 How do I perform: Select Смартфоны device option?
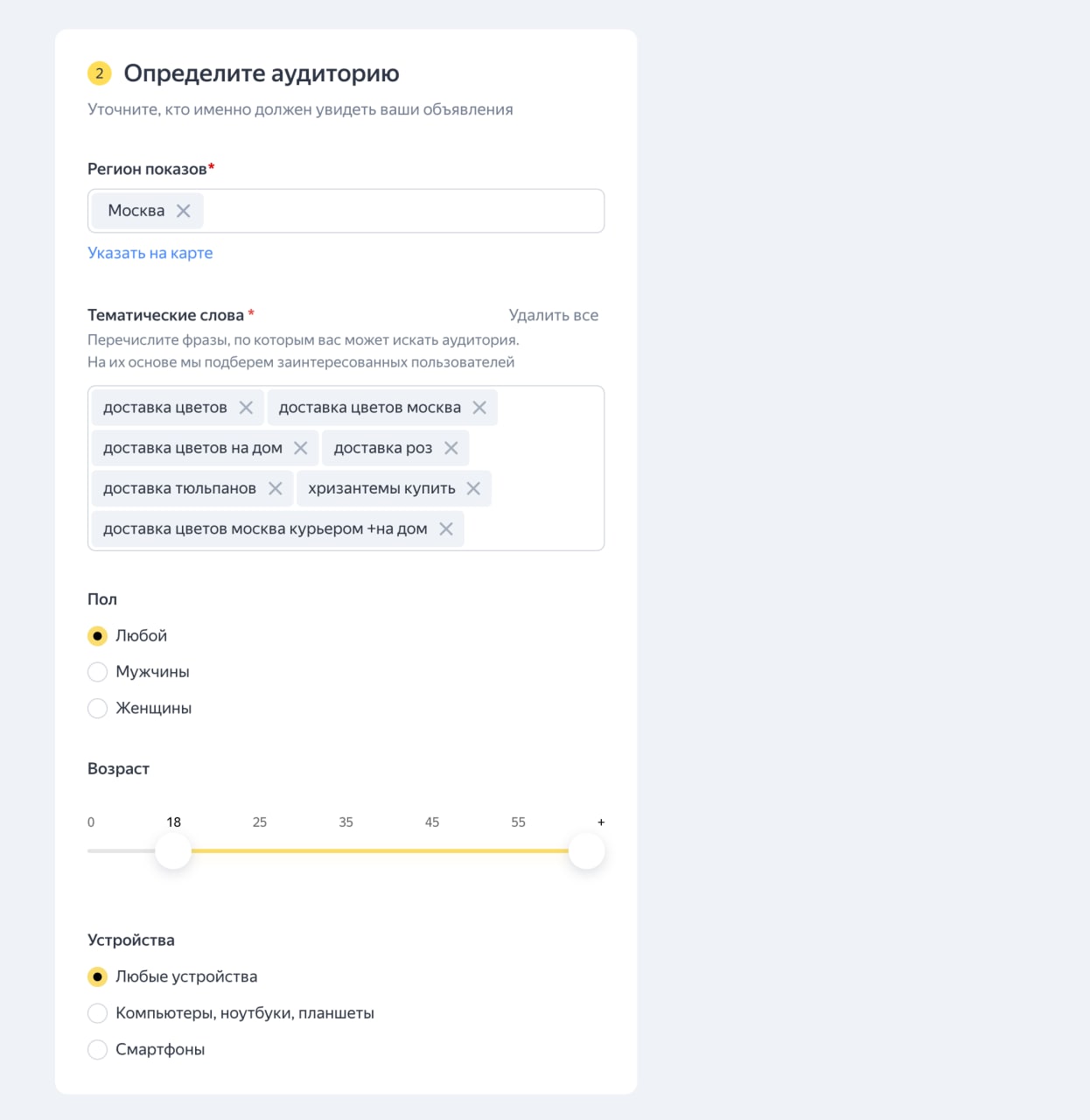click(x=98, y=1049)
